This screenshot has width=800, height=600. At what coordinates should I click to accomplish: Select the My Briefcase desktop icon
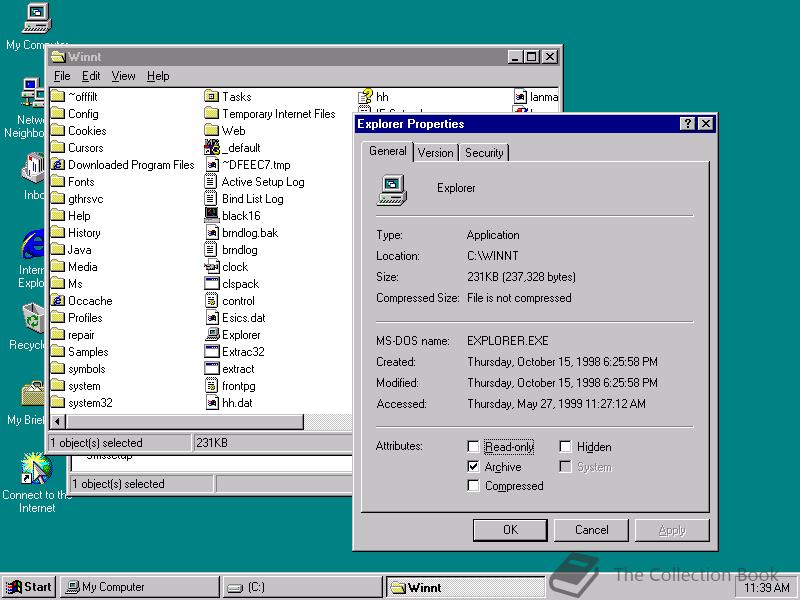click(x=33, y=394)
